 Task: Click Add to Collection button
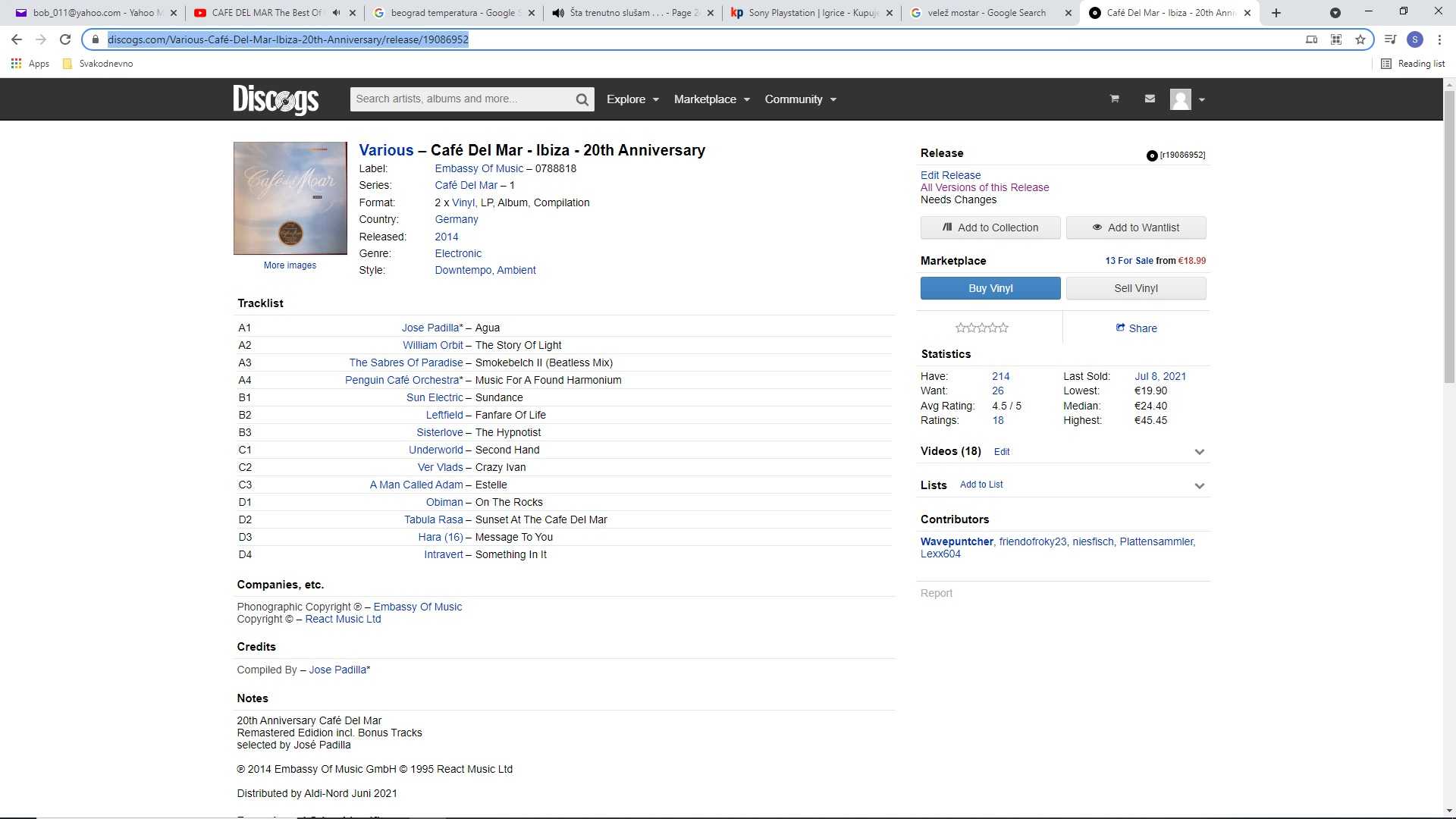(990, 227)
